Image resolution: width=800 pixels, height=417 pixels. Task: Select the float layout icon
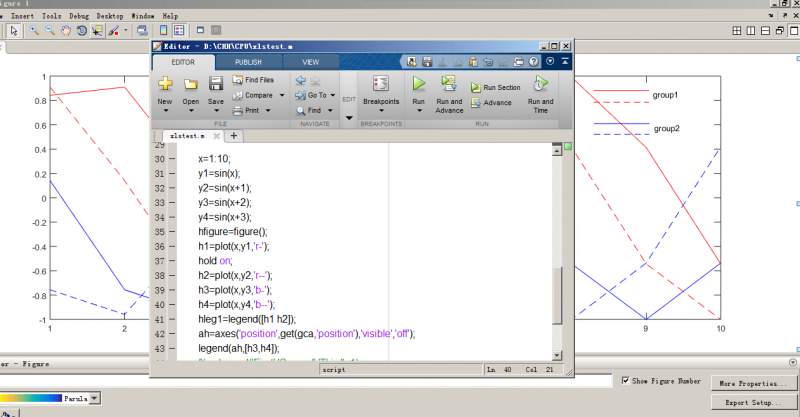780,31
